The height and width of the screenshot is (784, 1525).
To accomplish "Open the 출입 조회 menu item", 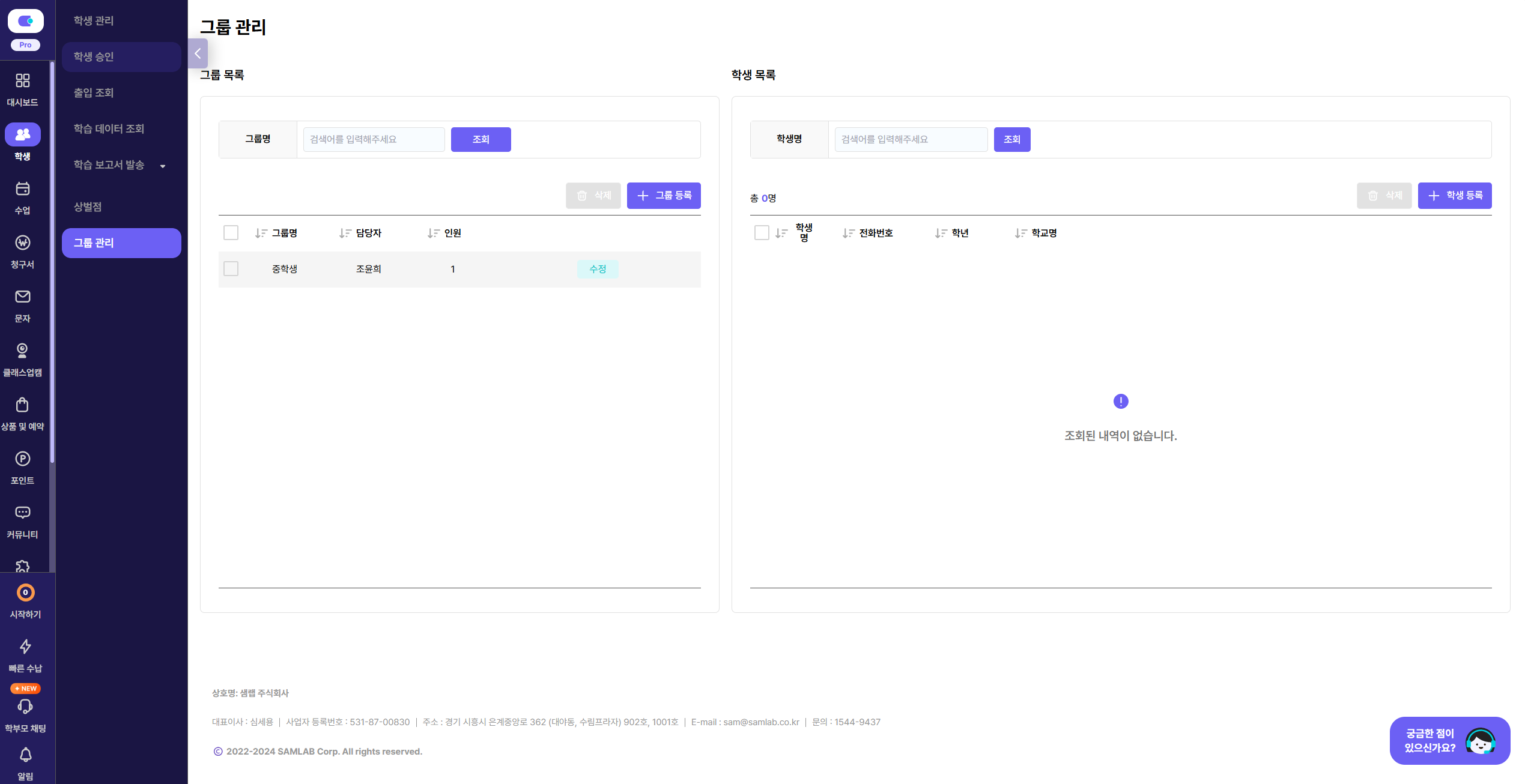I will 94,93.
